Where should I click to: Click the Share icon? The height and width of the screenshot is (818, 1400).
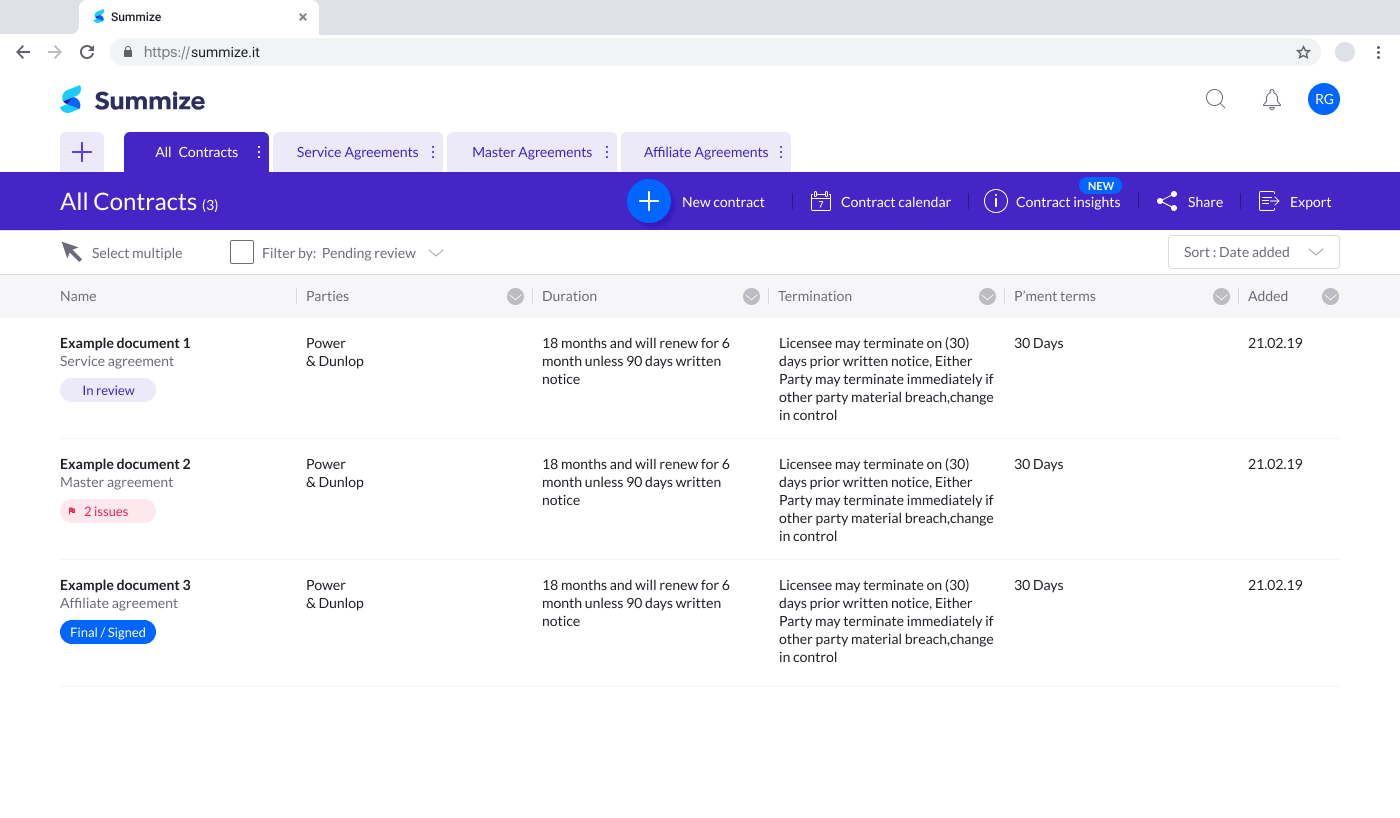point(1167,201)
